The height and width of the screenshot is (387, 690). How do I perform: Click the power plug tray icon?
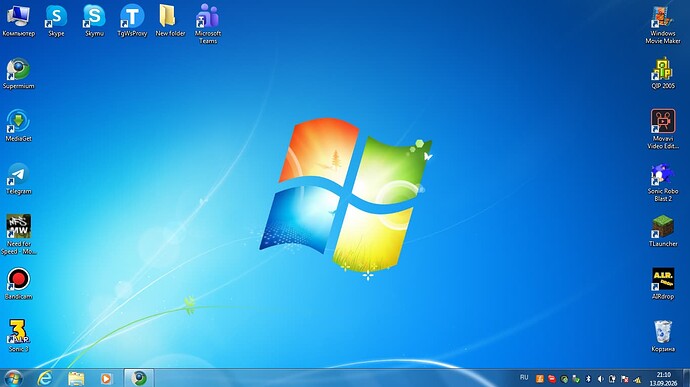click(x=612, y=379)
